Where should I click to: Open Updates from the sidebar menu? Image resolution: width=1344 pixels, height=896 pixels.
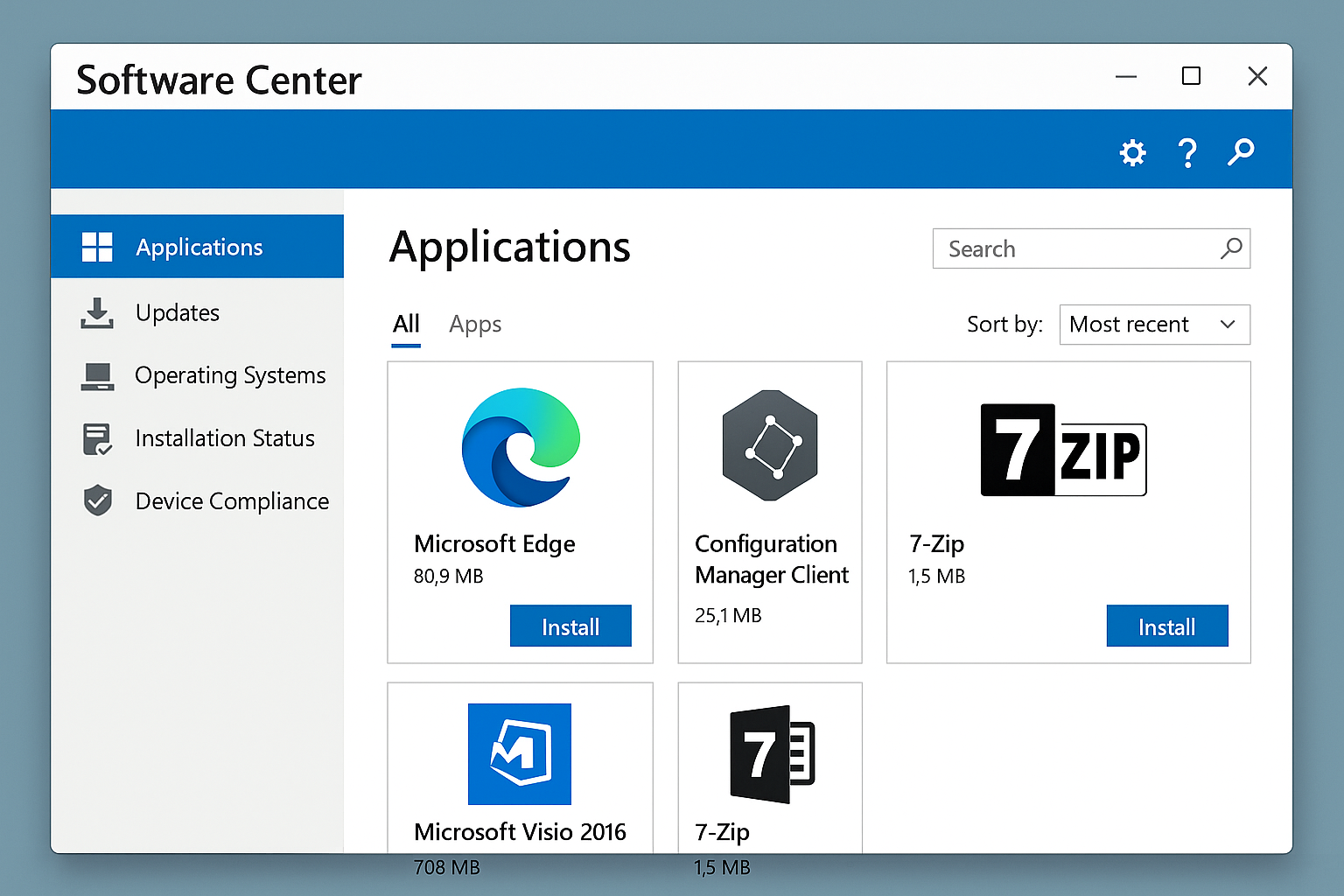[x=178, y=312]
